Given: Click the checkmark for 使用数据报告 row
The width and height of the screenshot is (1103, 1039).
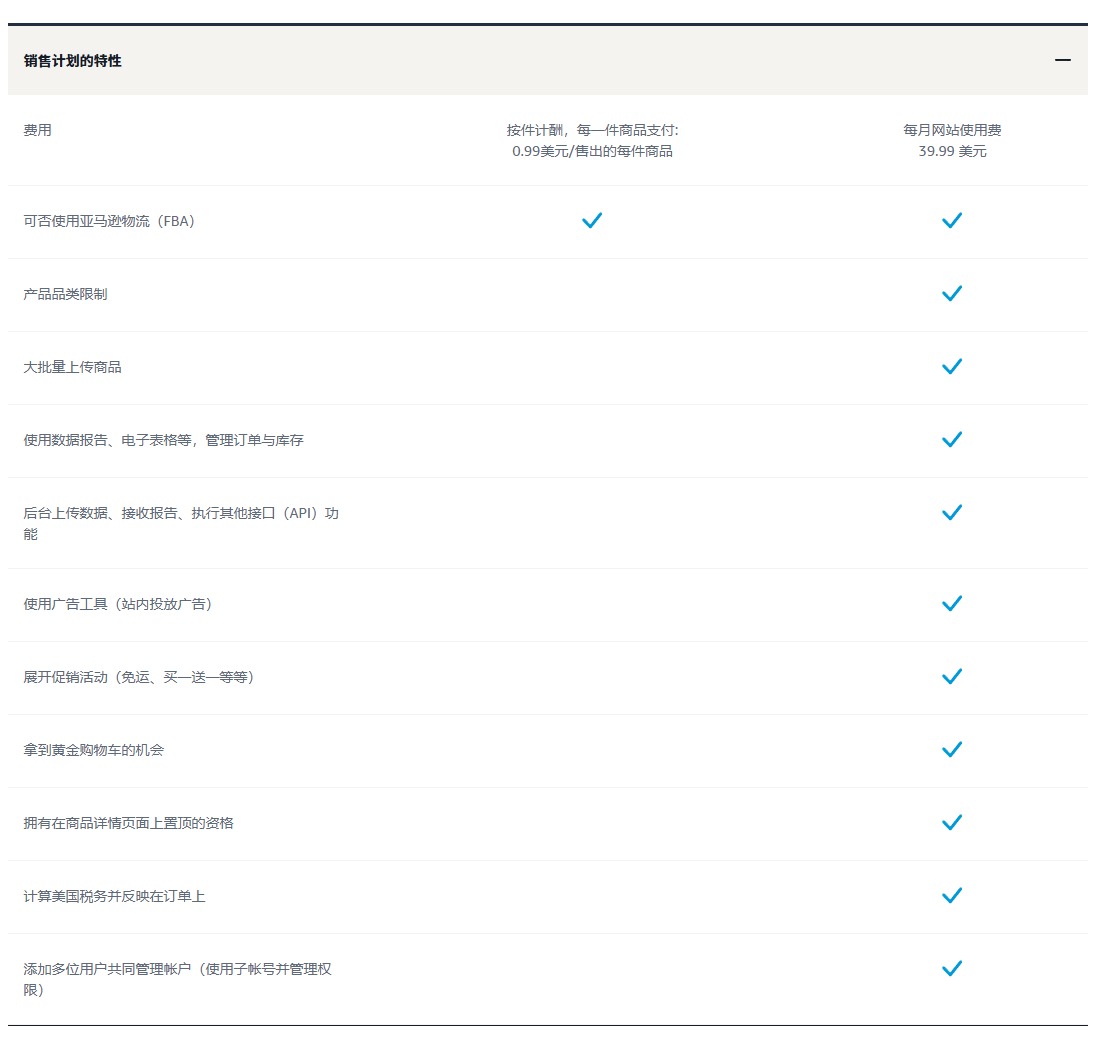Looking at the screenshot, I should pos(952,439).
